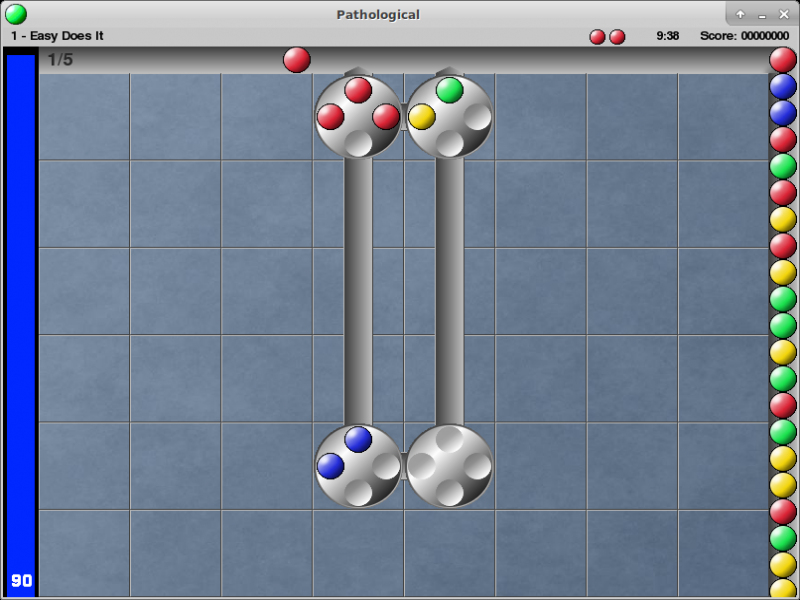Viewport: 800px width, 600px height.
Task: Click the yellow marble in the top-right wheel
Action: pos(422,117)
